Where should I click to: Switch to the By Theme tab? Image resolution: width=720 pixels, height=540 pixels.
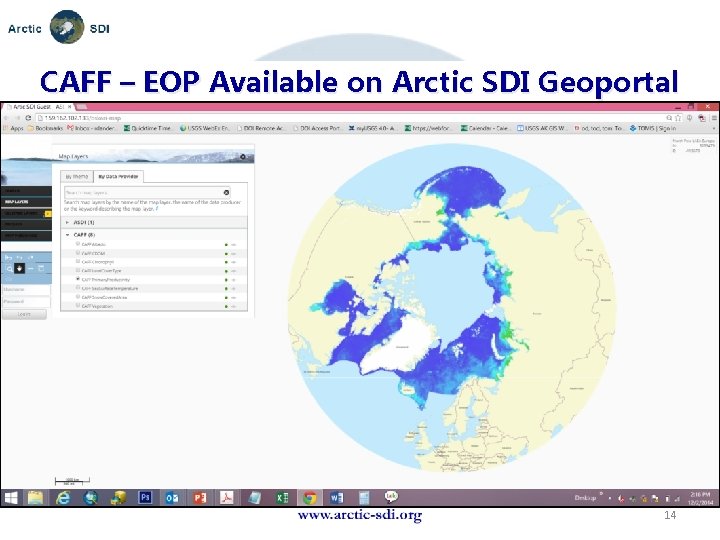77,176
